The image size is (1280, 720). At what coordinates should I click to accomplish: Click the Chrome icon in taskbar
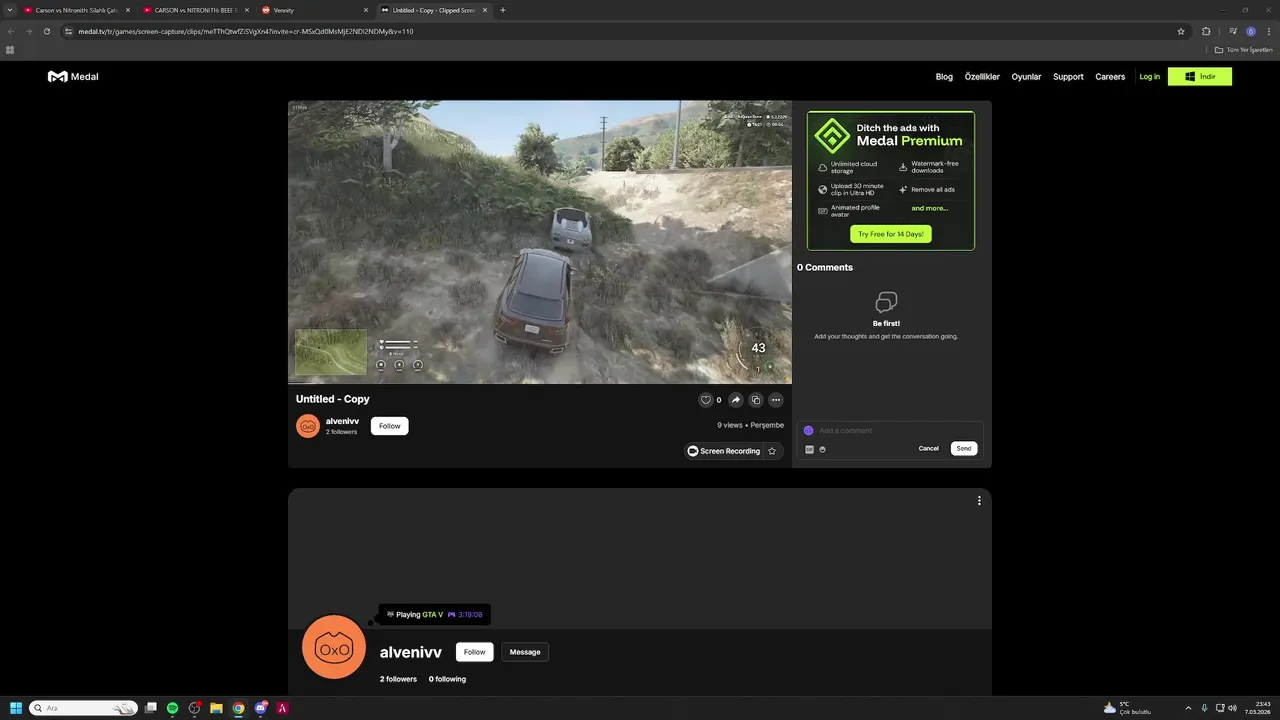coord(238,708)
